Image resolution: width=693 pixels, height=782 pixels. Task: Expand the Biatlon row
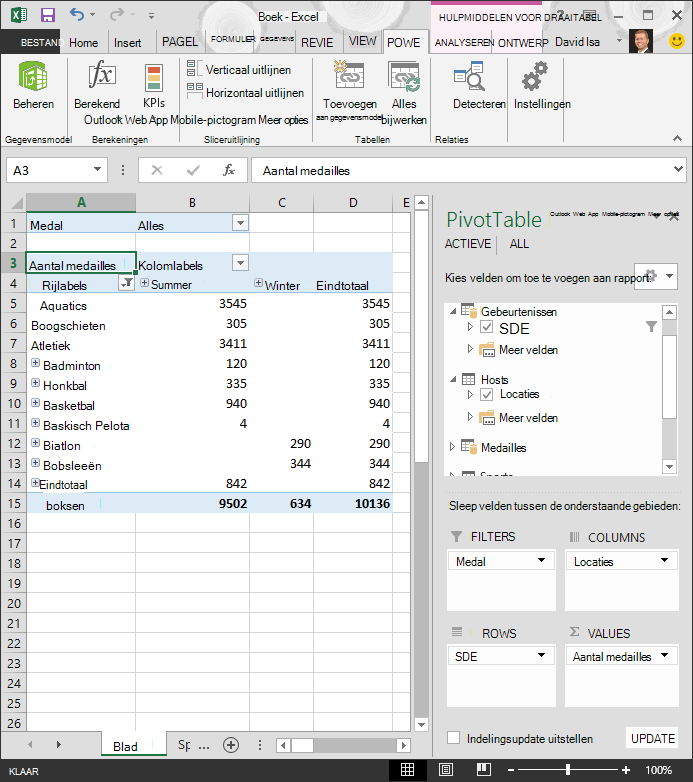pos(35,442)
